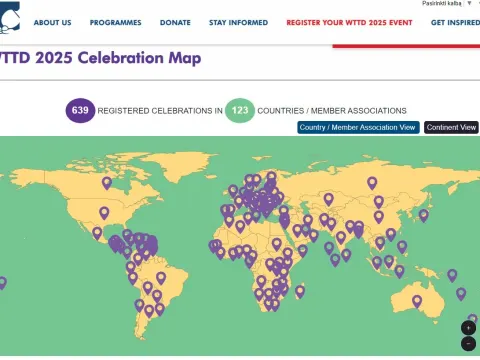Select the map pin in Madagascar
Image resolution: width=480 pixels, height=360 pixels.
click(300, 292)
